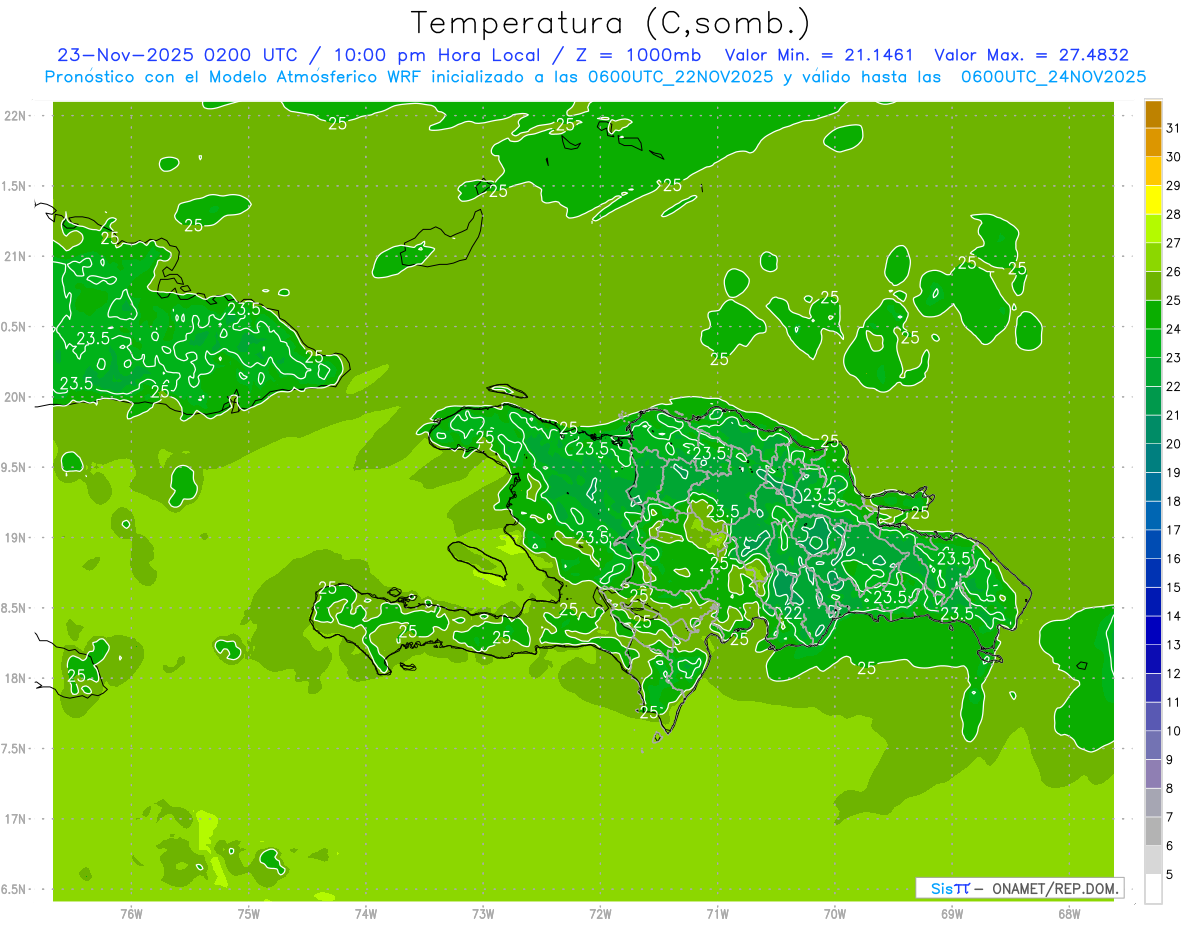Select the "Valor Max. = 27.4832" value
The width and height of the screenshot is (1200, 927).
point(1031,55)
